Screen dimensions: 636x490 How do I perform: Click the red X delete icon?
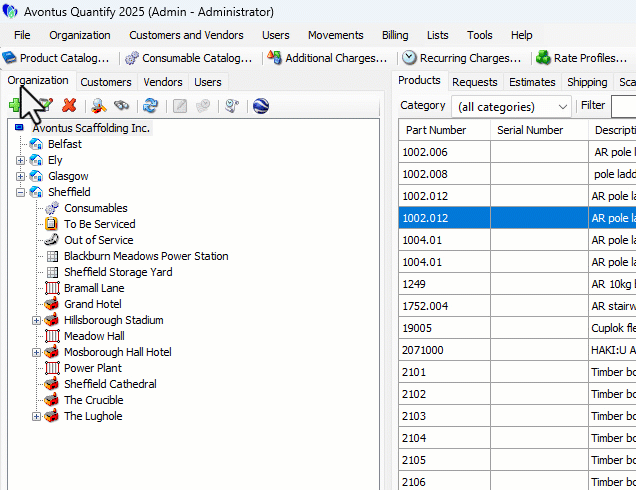(x=69, y=105)
